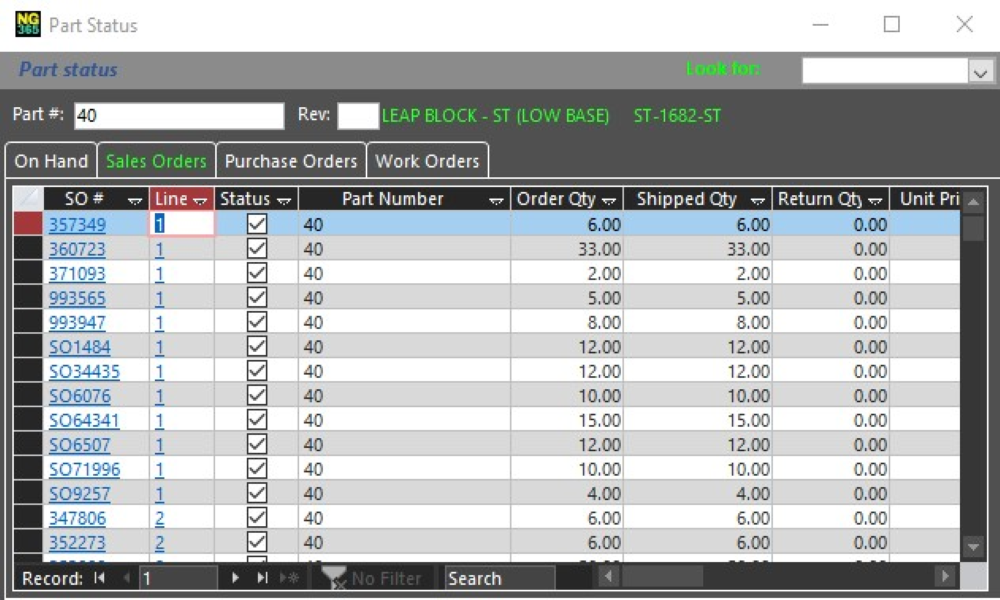Open Order Qty column filter dropdown
1000x600 pixels.
coord(608,200)
